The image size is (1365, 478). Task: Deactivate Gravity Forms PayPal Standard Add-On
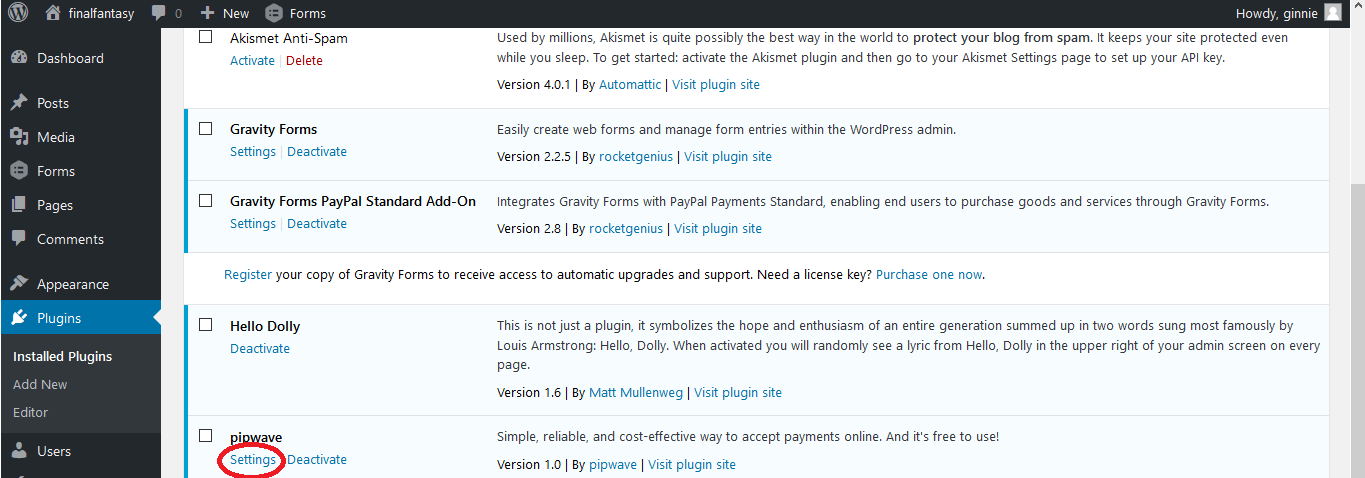(317, 223)
